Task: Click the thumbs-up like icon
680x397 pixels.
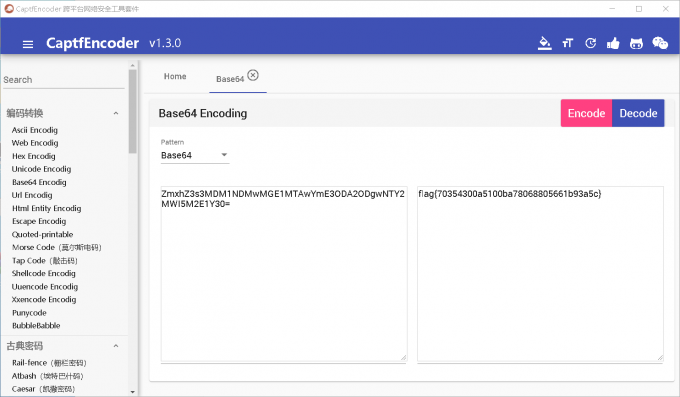Action: [x=613, y=43]
